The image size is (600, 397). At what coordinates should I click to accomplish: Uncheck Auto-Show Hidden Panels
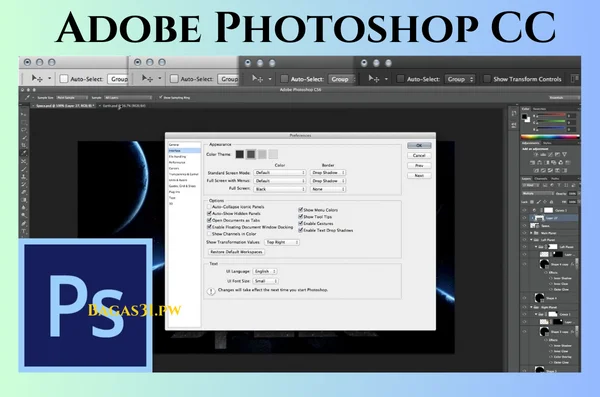pos(209,213)
